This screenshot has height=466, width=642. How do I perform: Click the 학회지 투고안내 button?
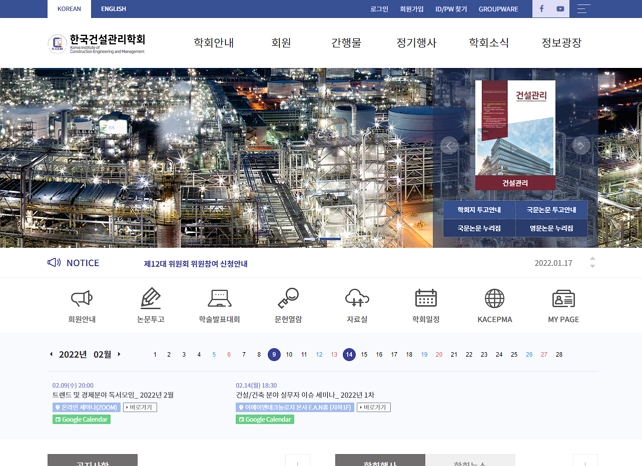[479, 210]
